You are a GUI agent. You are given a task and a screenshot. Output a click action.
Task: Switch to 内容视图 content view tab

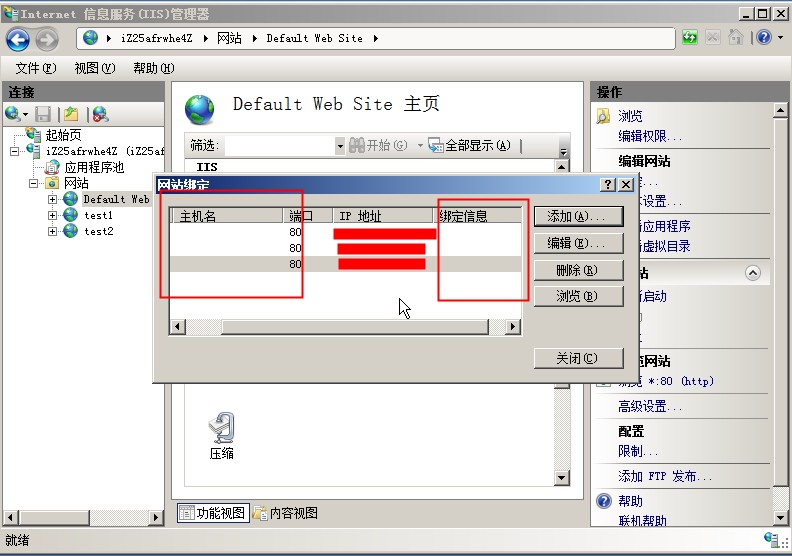point(286,513)
